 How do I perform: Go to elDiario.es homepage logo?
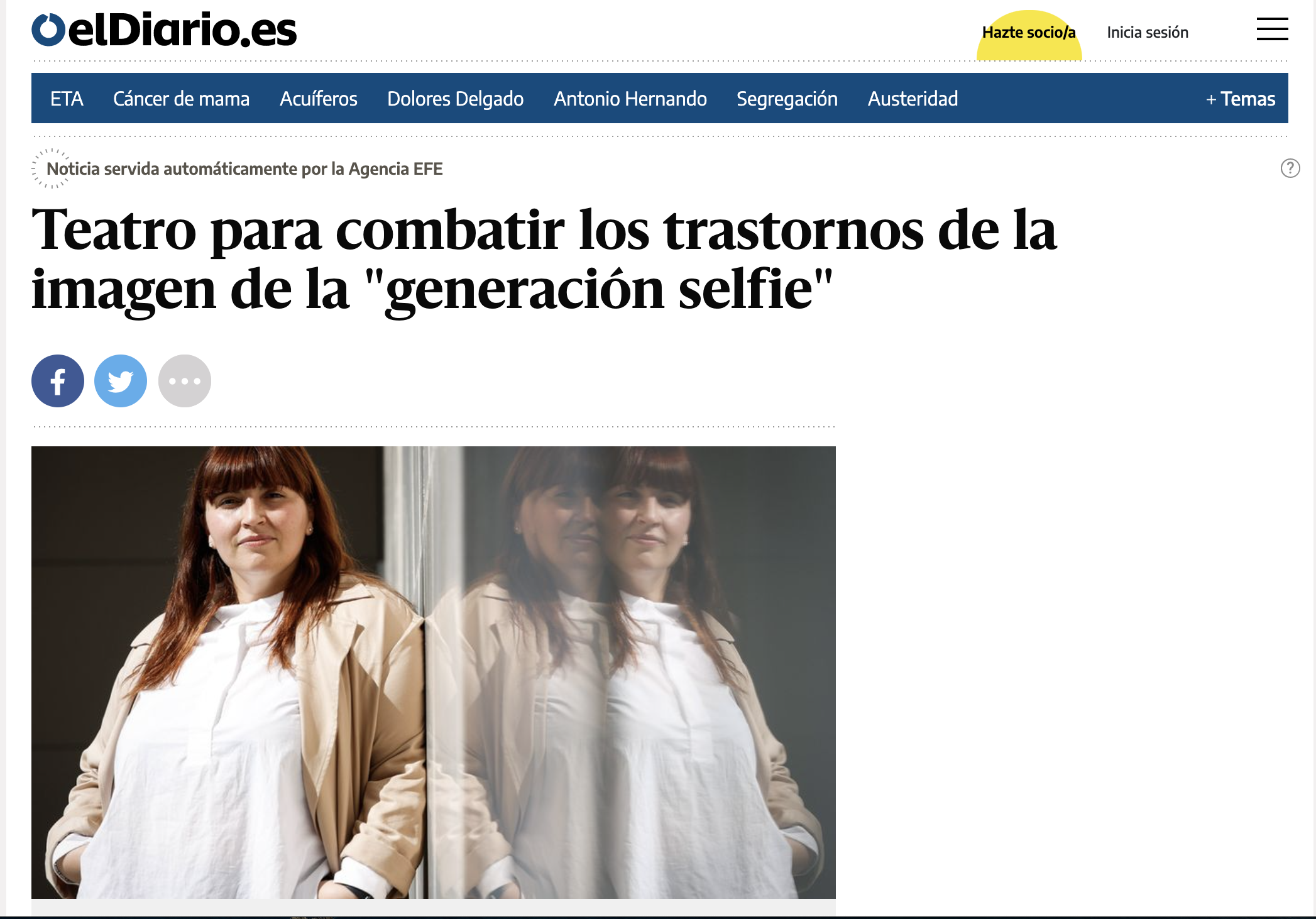pyautogui.click(x=164, y=30)
